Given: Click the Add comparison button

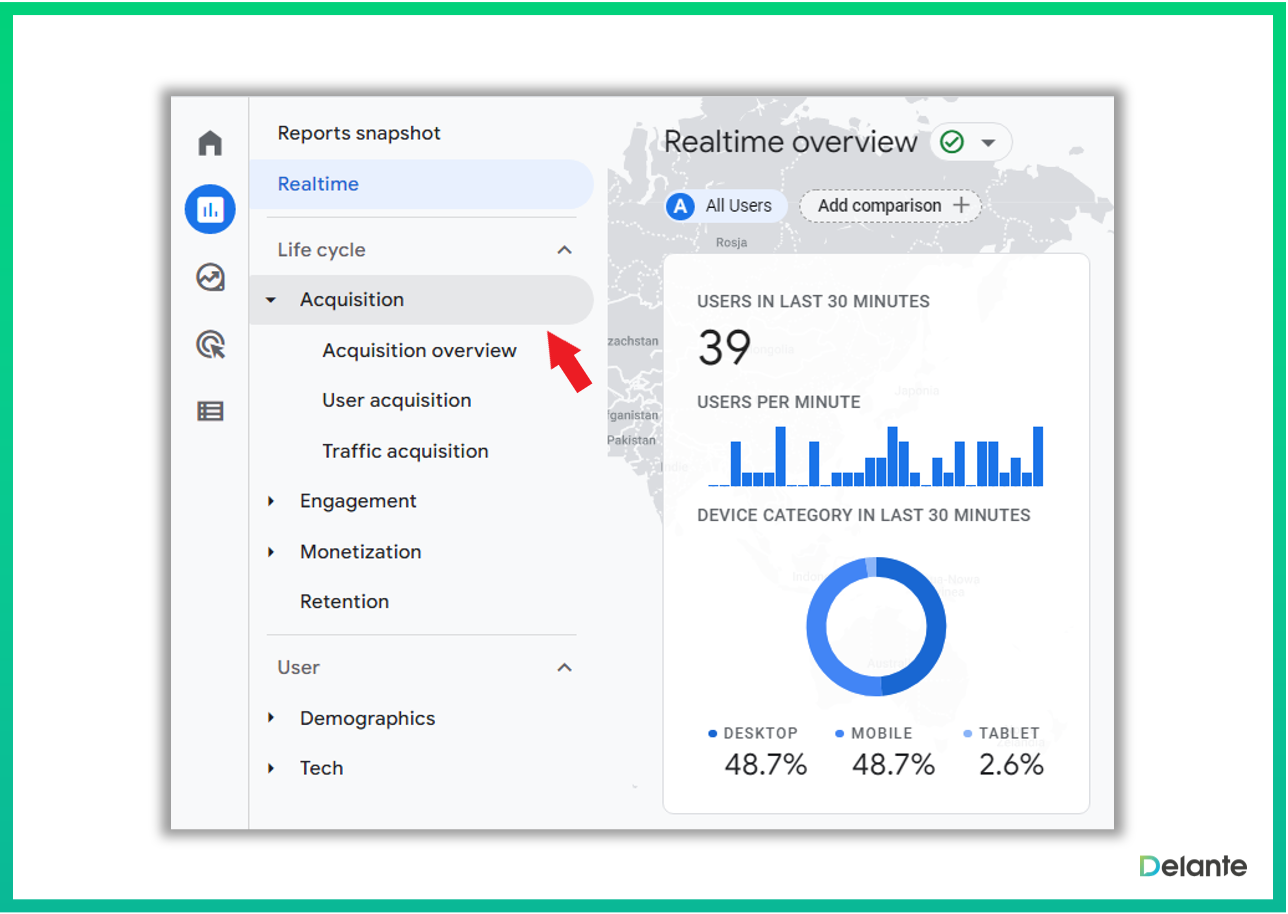Looking at the screenshot, I should 880,206.
